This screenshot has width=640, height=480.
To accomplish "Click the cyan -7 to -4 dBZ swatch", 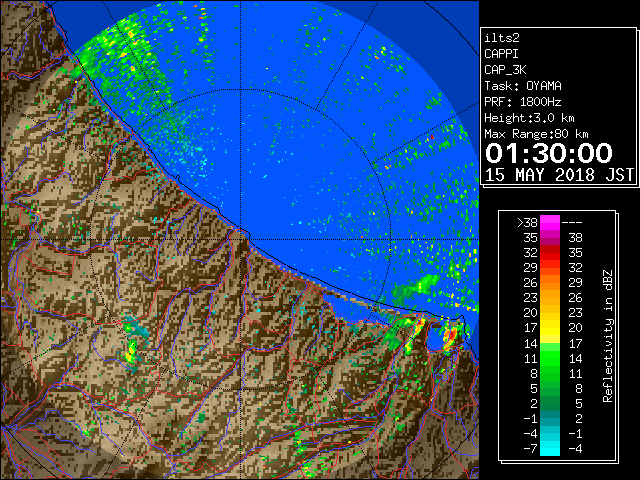I will 550,448.
